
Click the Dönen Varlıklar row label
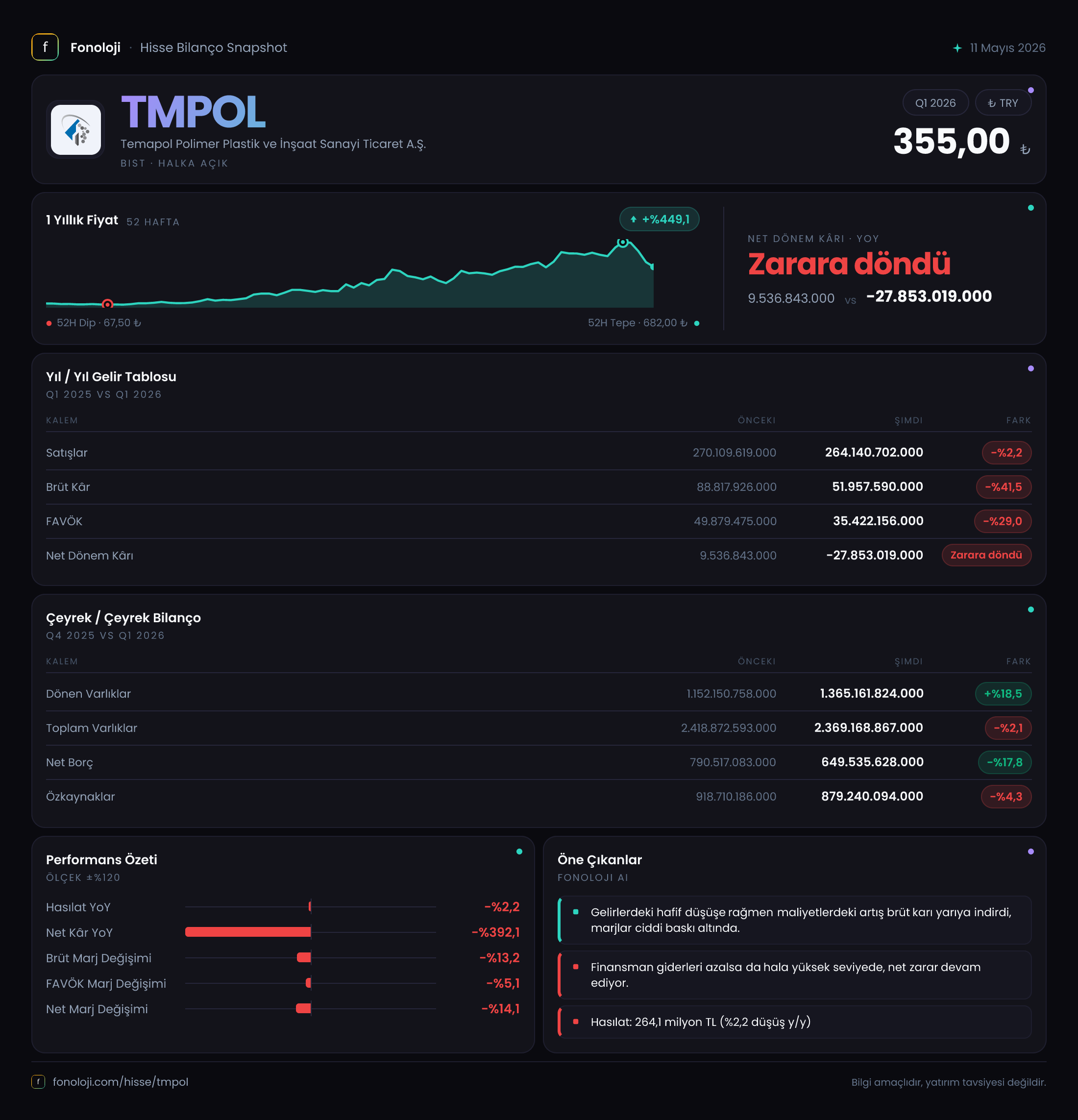click(89, 694)
